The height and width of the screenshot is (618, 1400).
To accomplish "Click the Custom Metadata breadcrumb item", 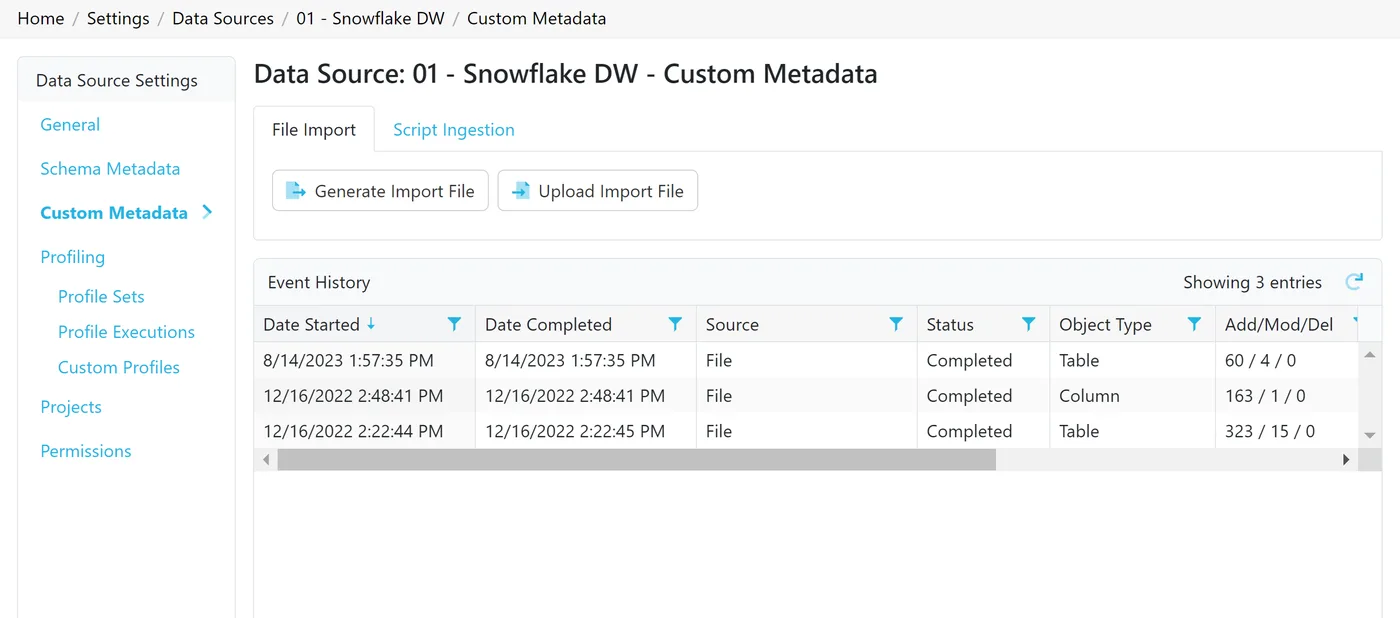I will (x=536, y=18).
